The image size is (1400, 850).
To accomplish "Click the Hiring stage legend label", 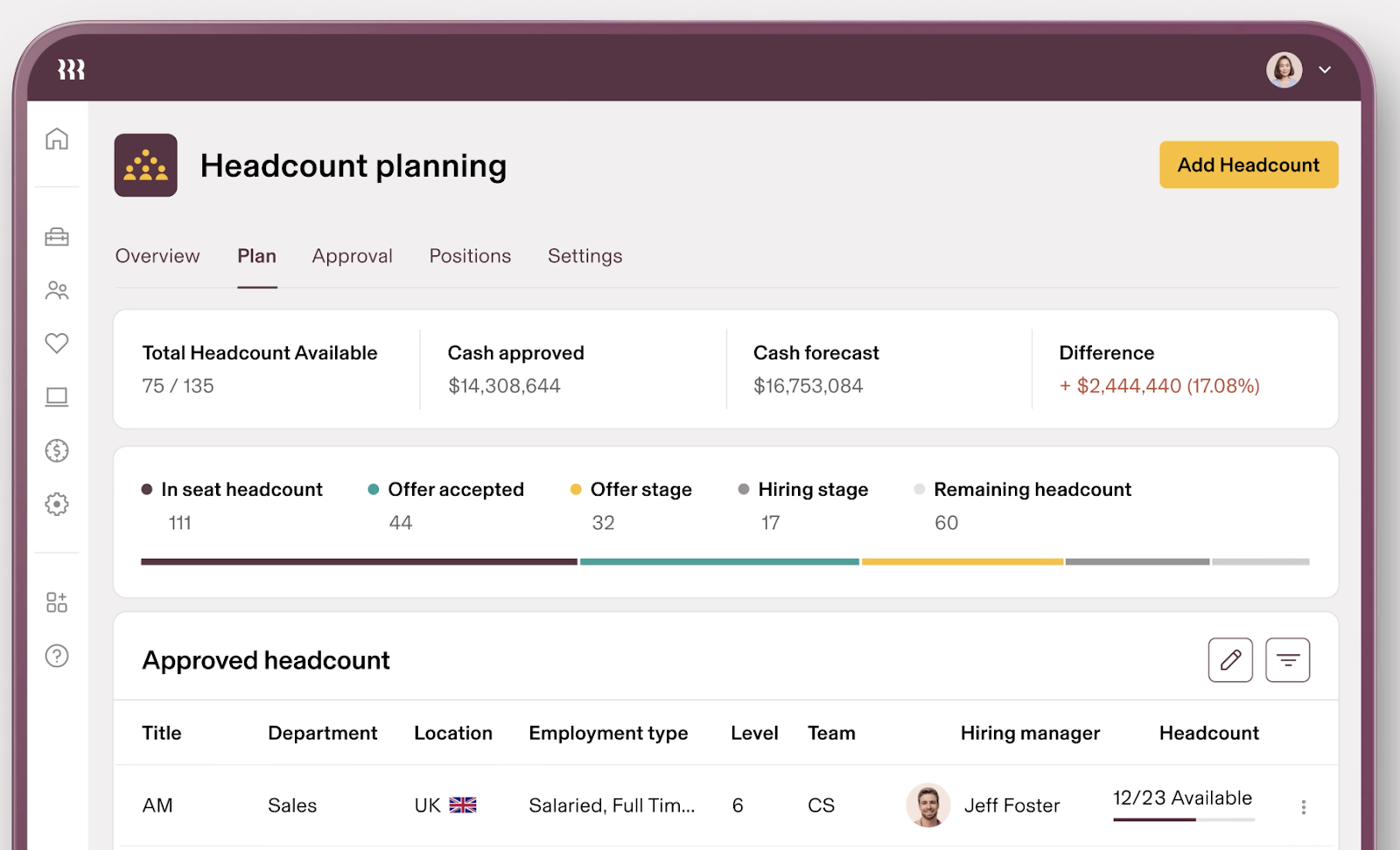I will 813,490.
